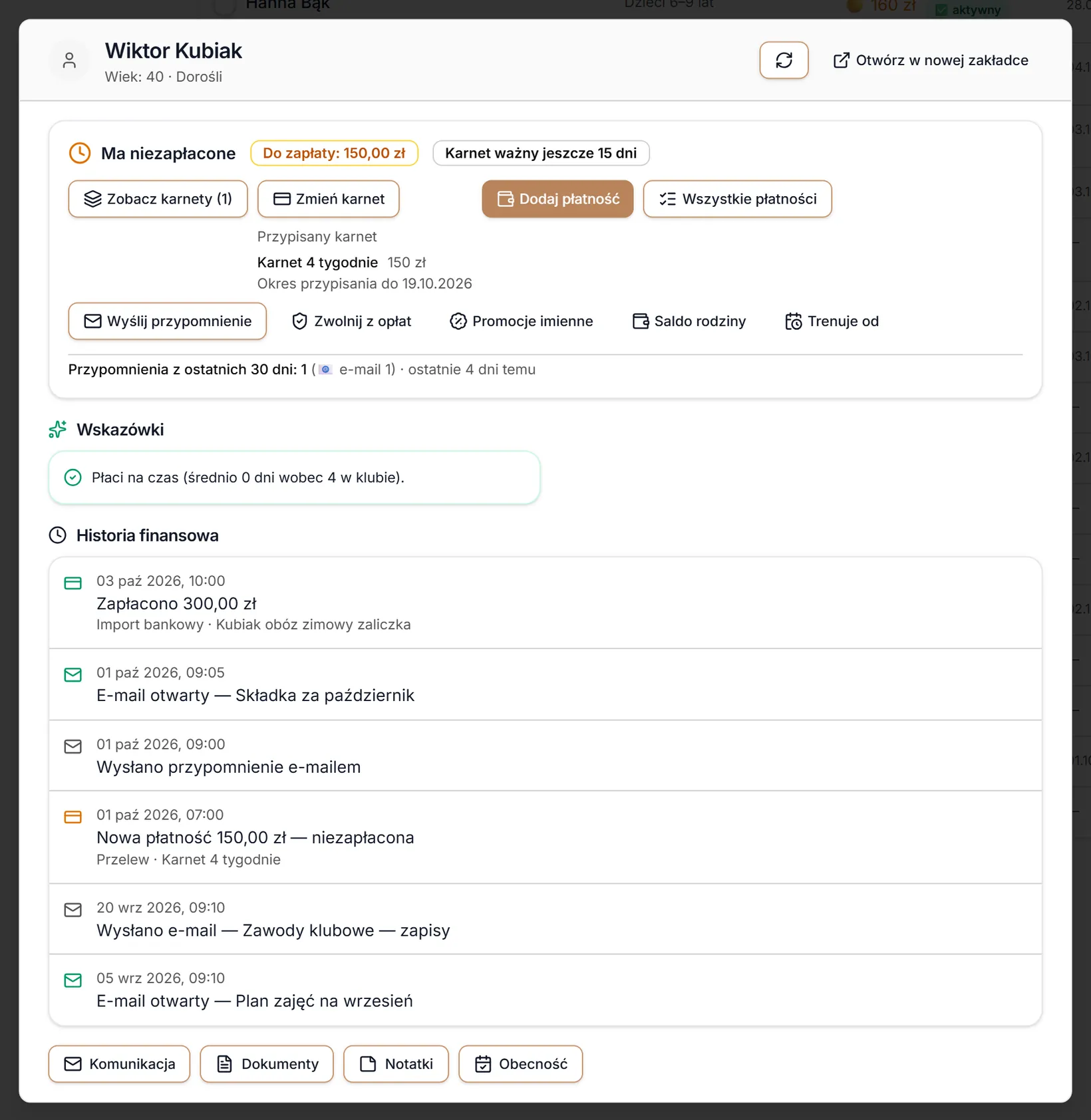Viewport: 1091px width, 1120px height.
Task: Click the user avatar icon beside Wiktor Kubiak
Action: click(69, 61)
